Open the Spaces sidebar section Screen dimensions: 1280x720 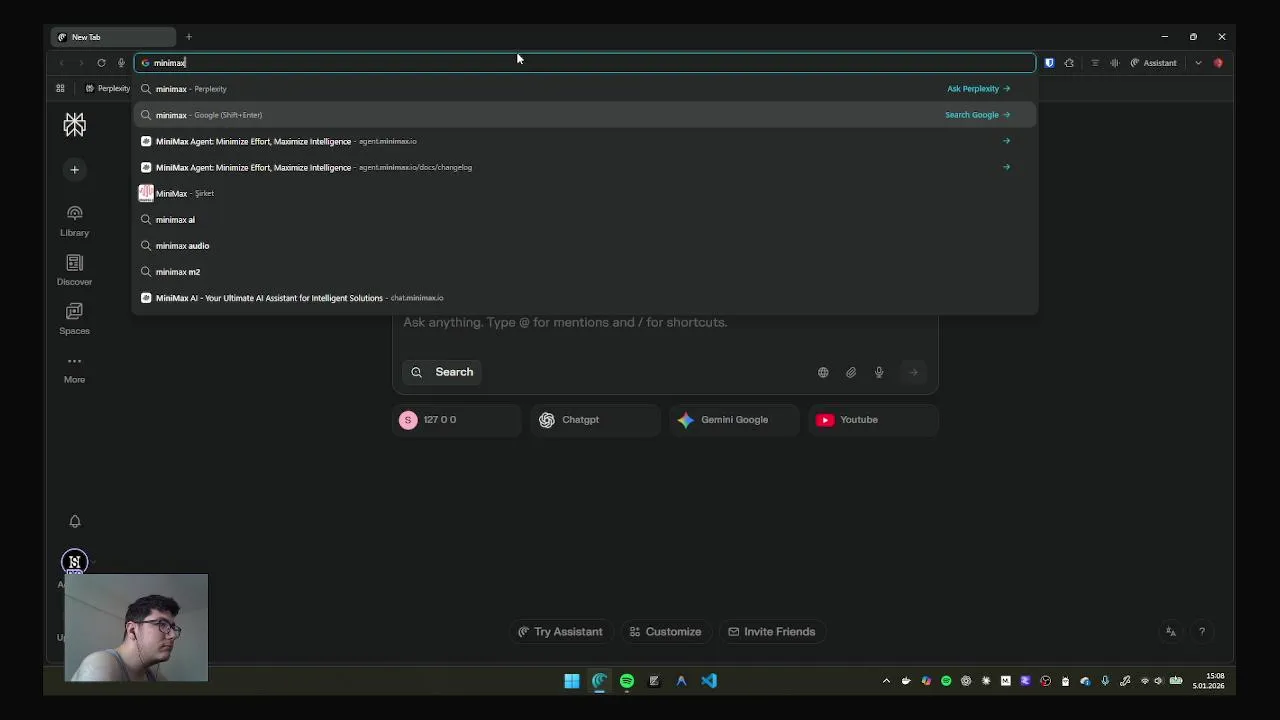(74, 319)
